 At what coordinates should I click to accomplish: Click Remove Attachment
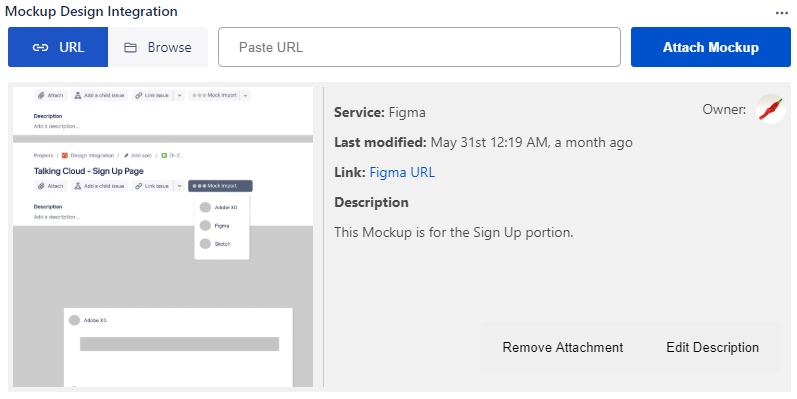coord(563,347)
